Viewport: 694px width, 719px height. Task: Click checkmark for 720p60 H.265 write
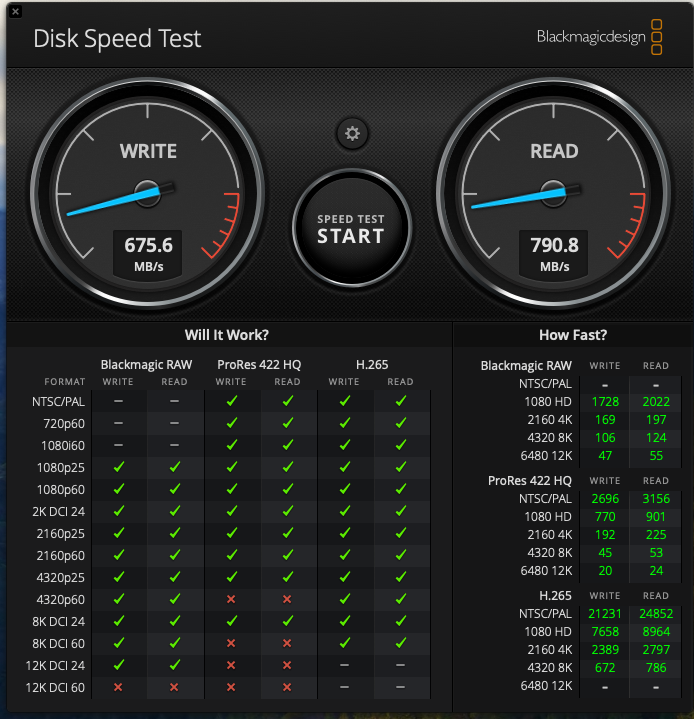coord(344,423)
